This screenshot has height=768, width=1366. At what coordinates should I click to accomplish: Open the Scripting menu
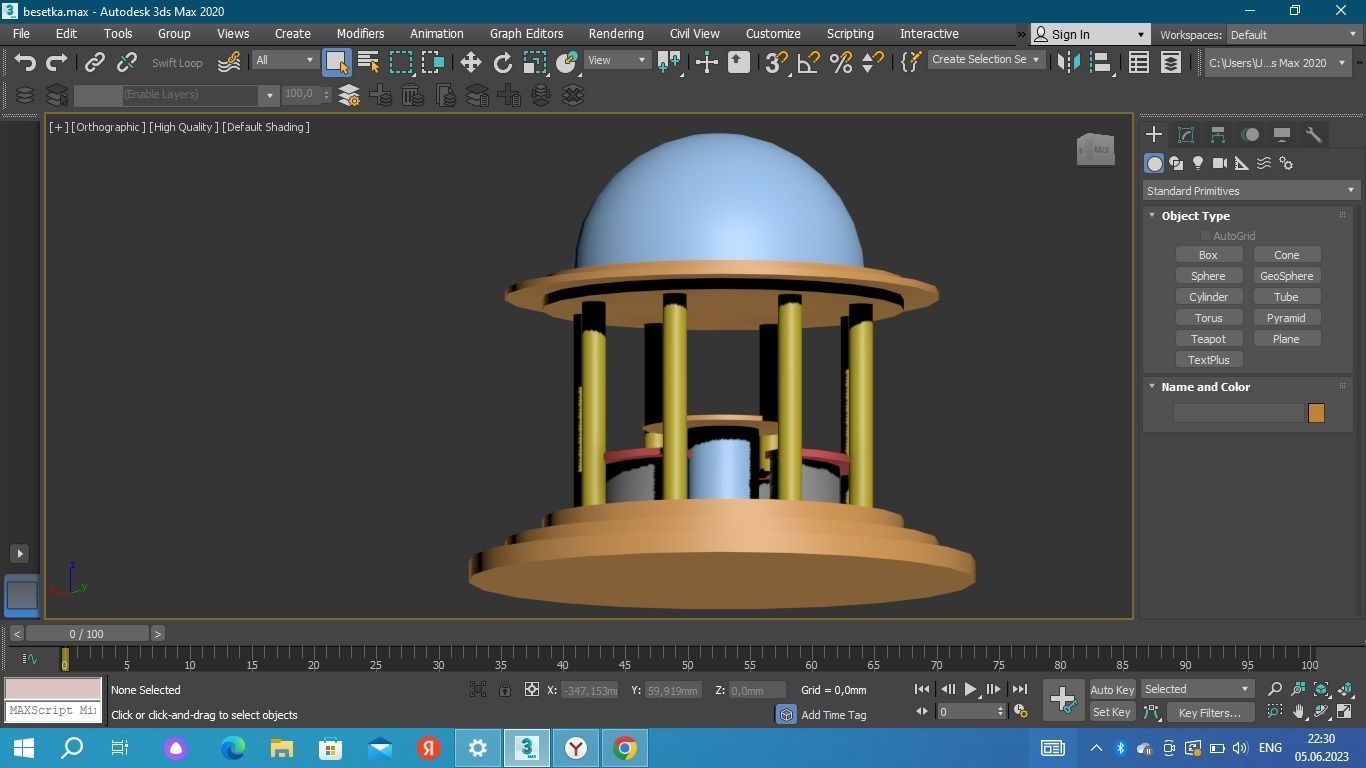[x=850, y=33]
